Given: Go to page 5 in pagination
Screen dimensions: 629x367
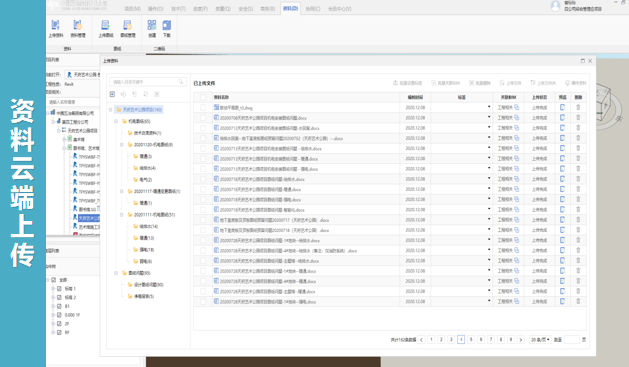Looking at the screenshot, I should click(x=471, y=340).
